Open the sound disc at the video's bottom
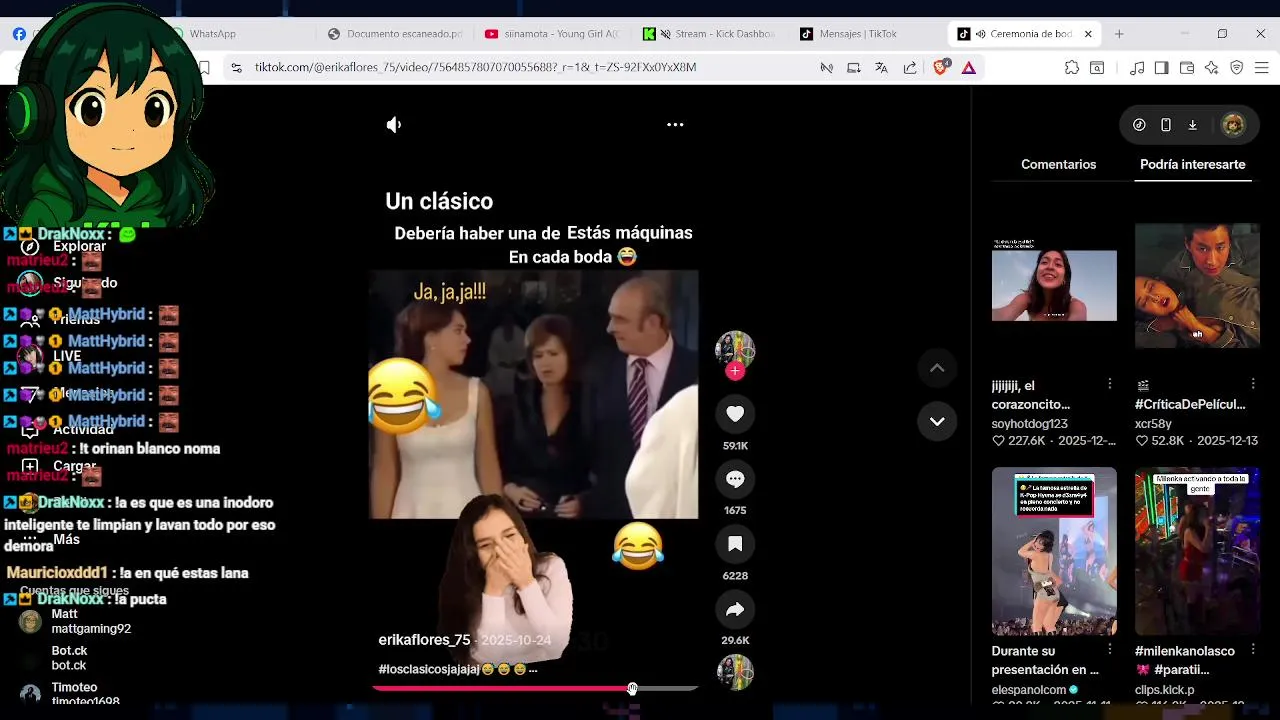This screenshot has width=1280, height=720. click(735, 672)
